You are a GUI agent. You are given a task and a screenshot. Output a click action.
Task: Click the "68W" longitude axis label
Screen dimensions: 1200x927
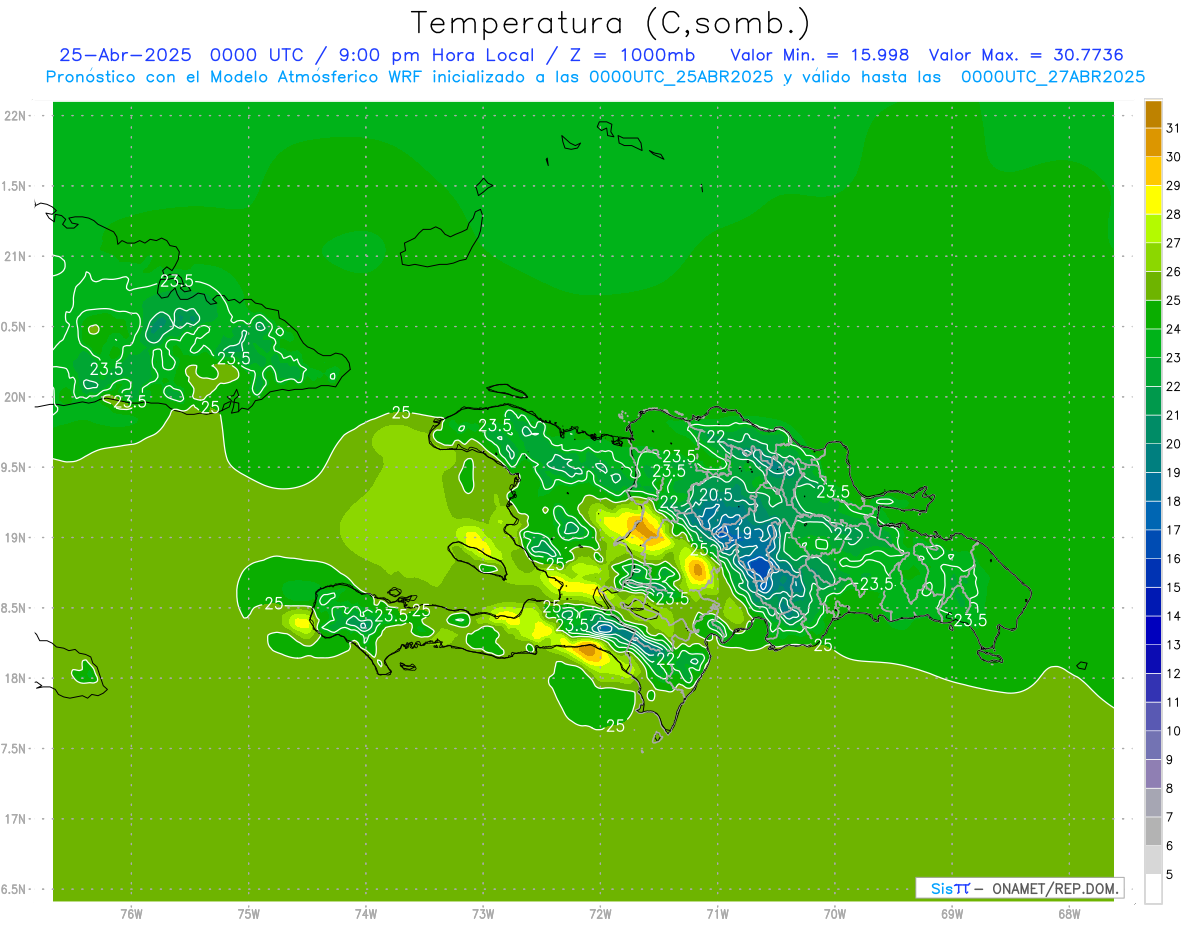(1069, 913)
